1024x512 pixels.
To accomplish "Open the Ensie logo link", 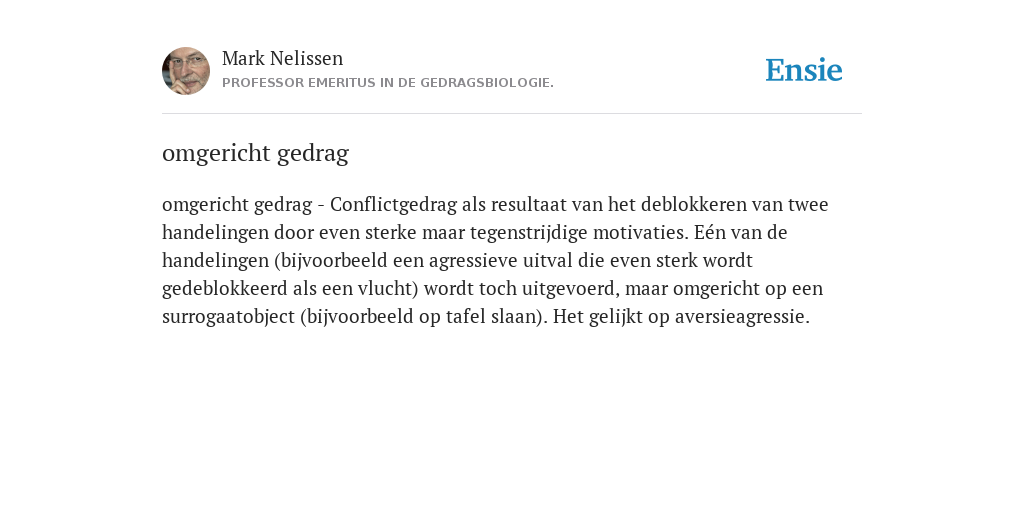I will tap(804, 70).
